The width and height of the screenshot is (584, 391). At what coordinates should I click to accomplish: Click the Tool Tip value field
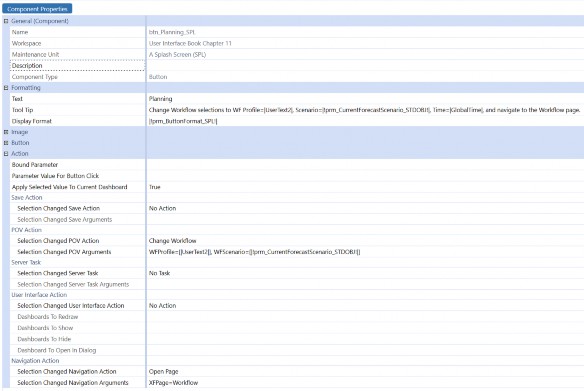(x=365, y=110)
